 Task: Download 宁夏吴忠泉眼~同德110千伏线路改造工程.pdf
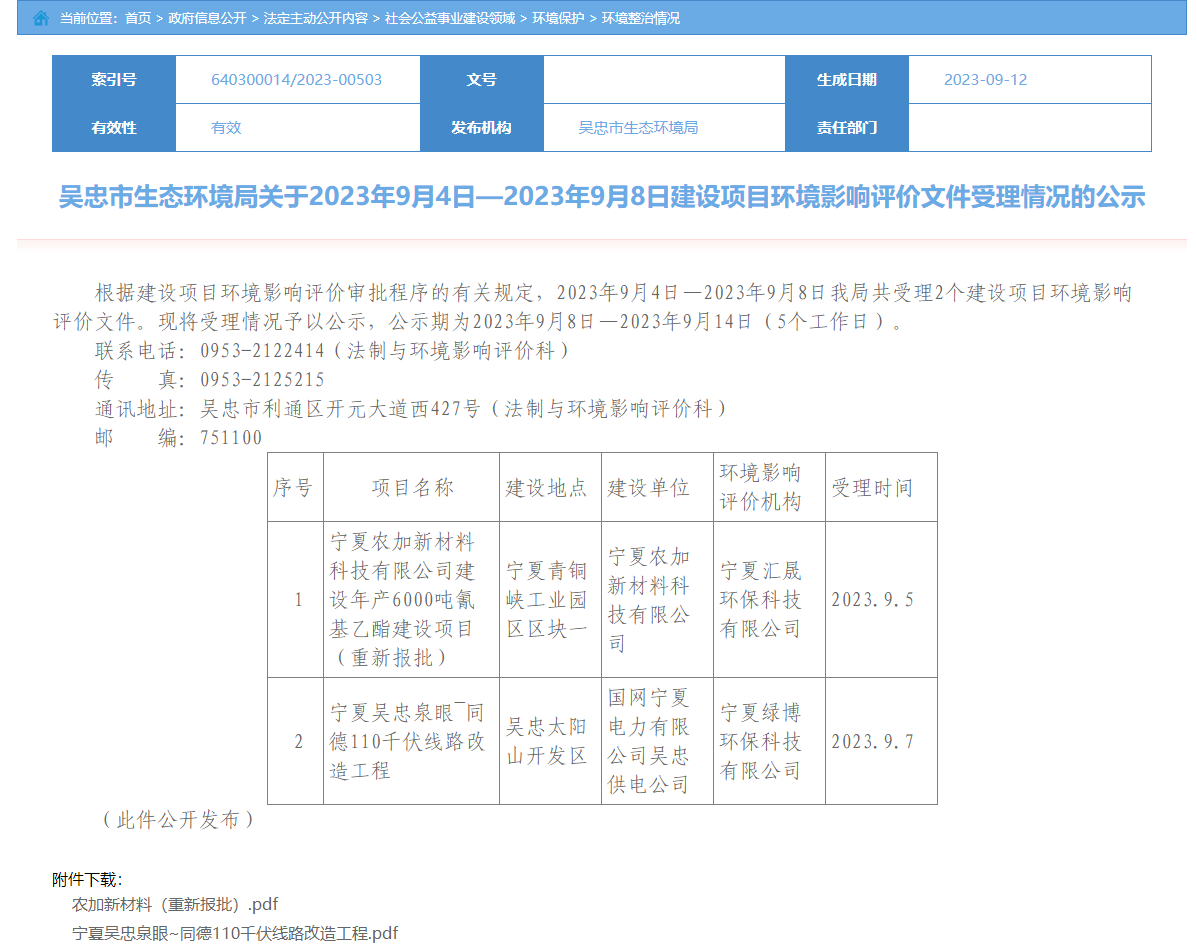(x=235, y=933)
